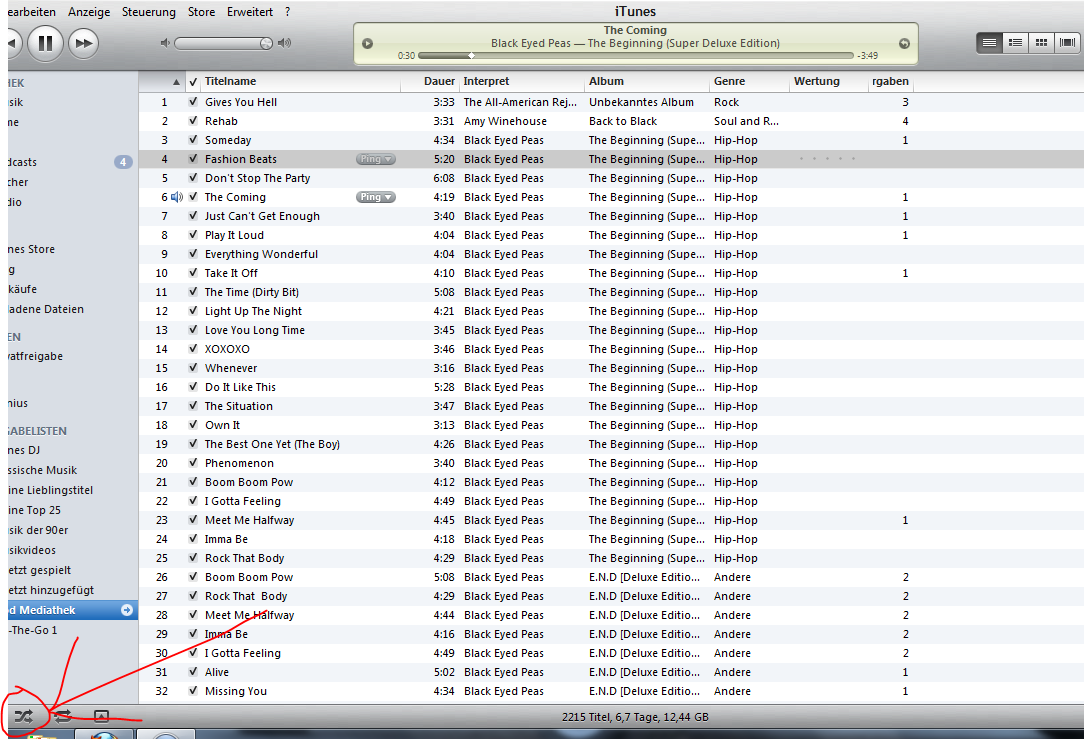Select the Musikvideos playlist
This screenshot has height=739, width=1084.
point(32,550)
